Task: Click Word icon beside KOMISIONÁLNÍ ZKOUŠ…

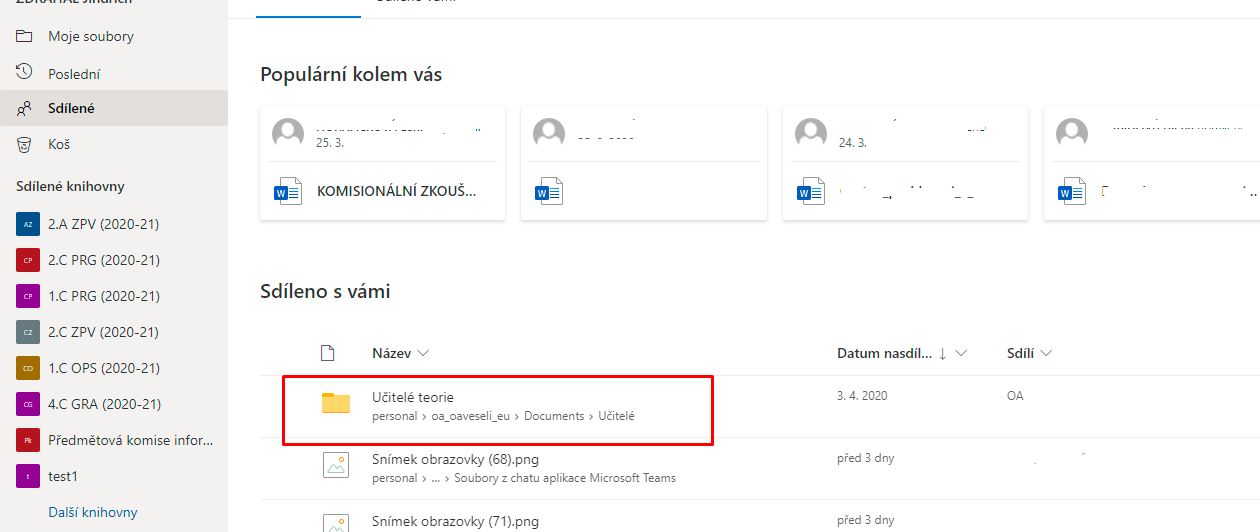Action: point(288,190)
